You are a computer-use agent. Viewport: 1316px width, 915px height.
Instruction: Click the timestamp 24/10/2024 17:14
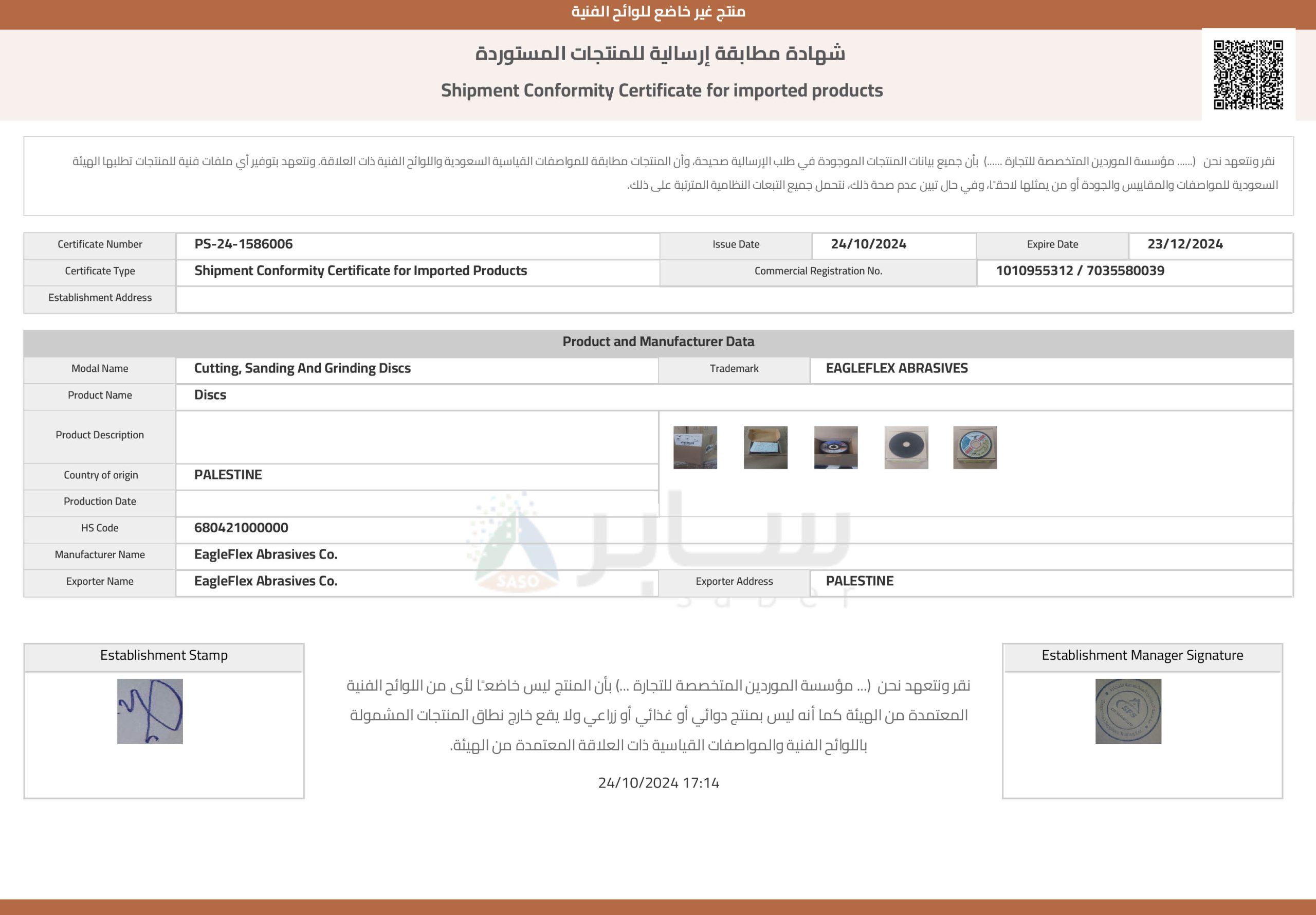point(659,783)
